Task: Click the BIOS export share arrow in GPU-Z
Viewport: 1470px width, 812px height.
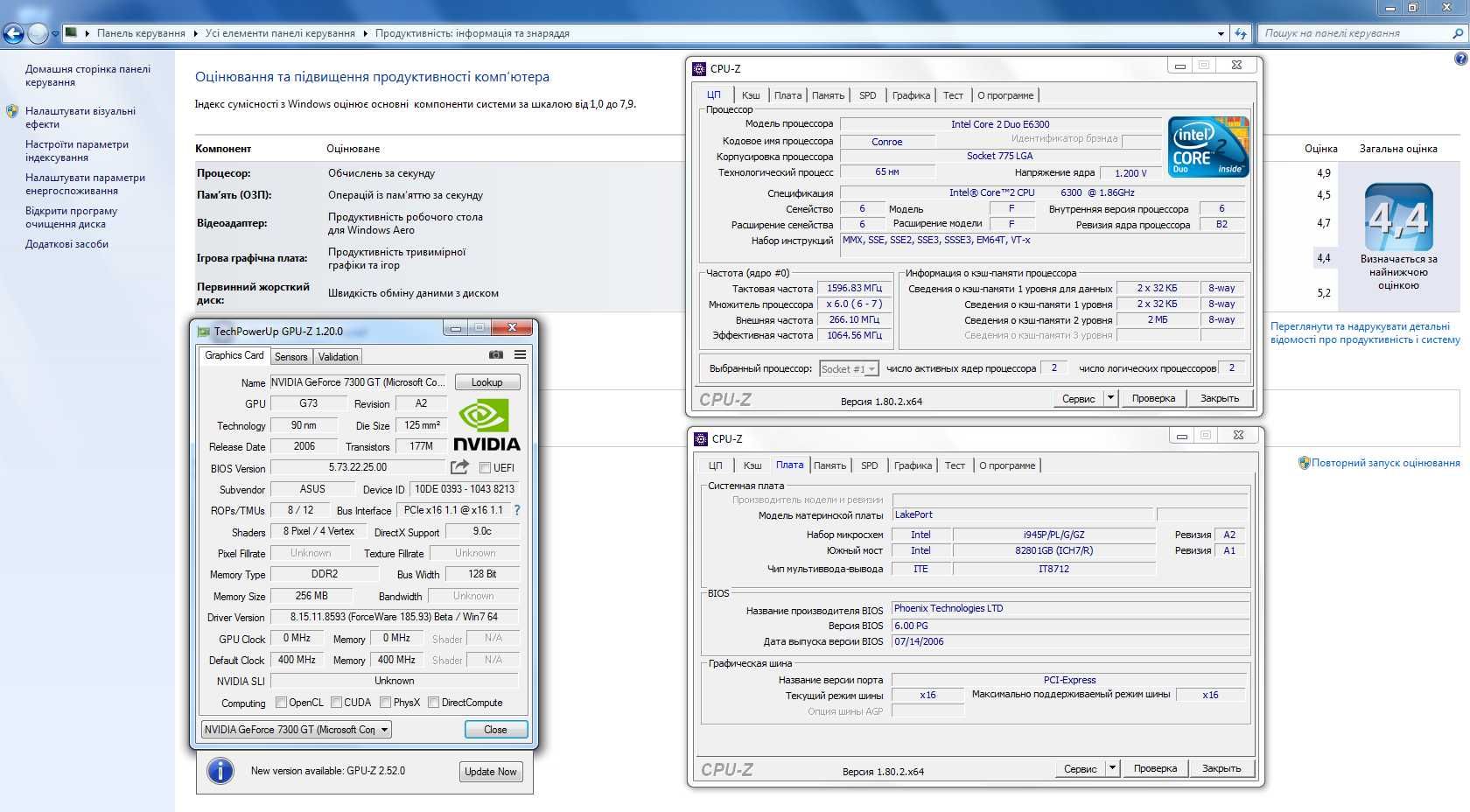Action: pyautogui.click(x=459, y=467)
